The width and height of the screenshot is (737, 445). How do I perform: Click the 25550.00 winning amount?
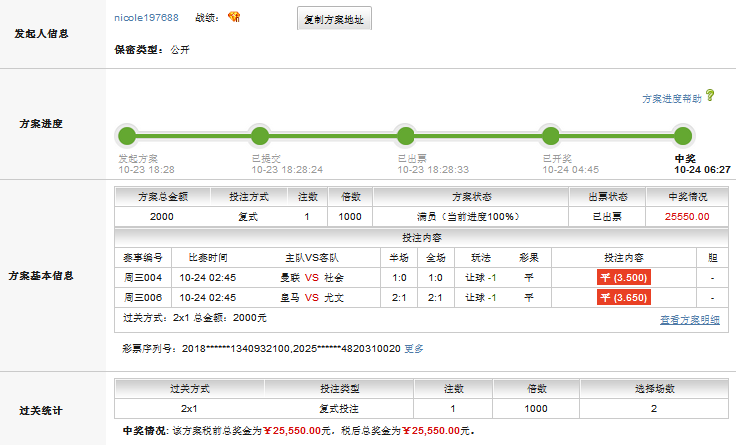686,216
